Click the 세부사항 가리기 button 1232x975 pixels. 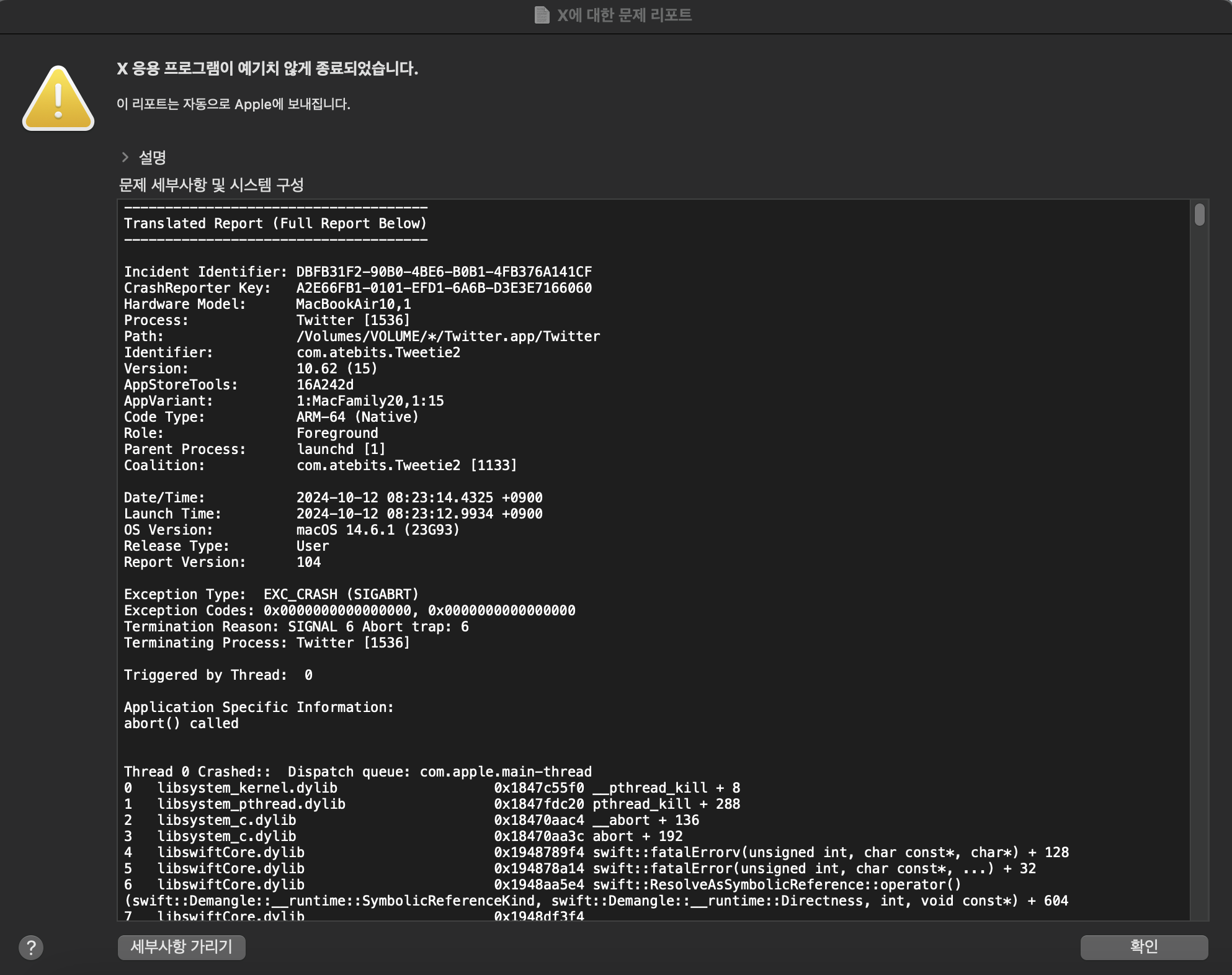point(181,946)
